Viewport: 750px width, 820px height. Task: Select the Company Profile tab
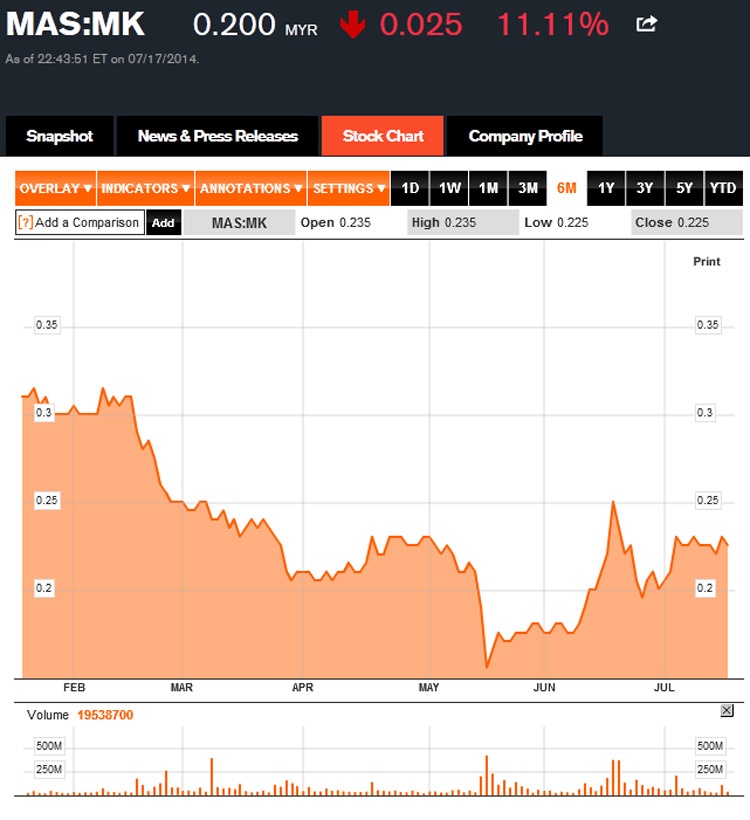pos(523,136)
